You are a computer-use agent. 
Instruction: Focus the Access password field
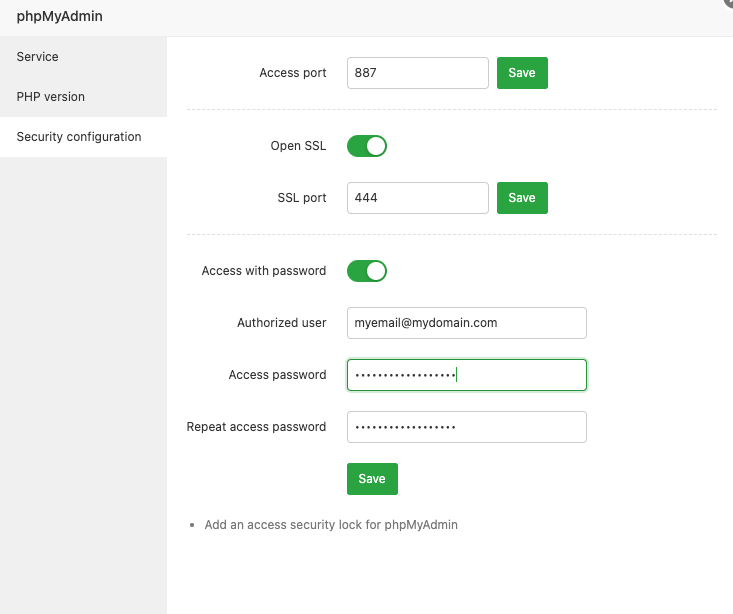click(x=466, y=375)
